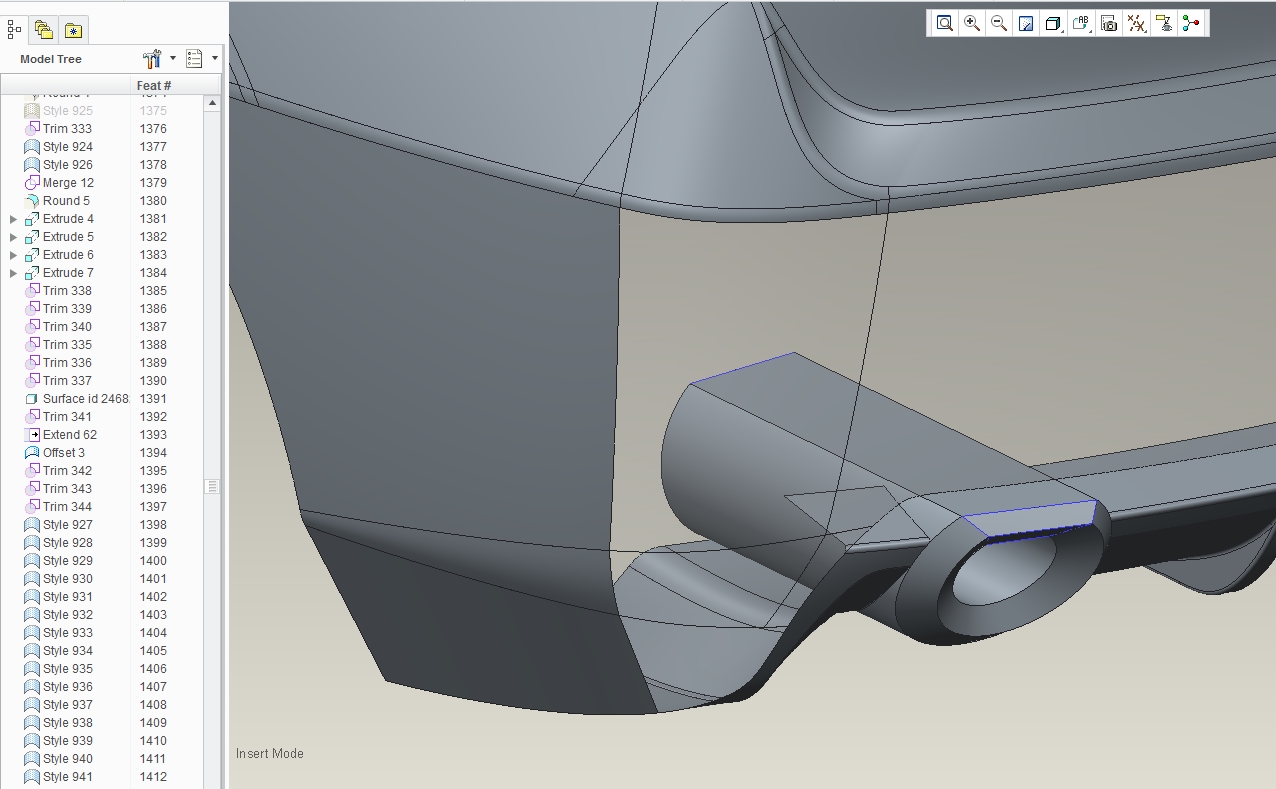Click the Trim 336 feature icon
Screen dimensions: 1276x789
click(32, 363)
